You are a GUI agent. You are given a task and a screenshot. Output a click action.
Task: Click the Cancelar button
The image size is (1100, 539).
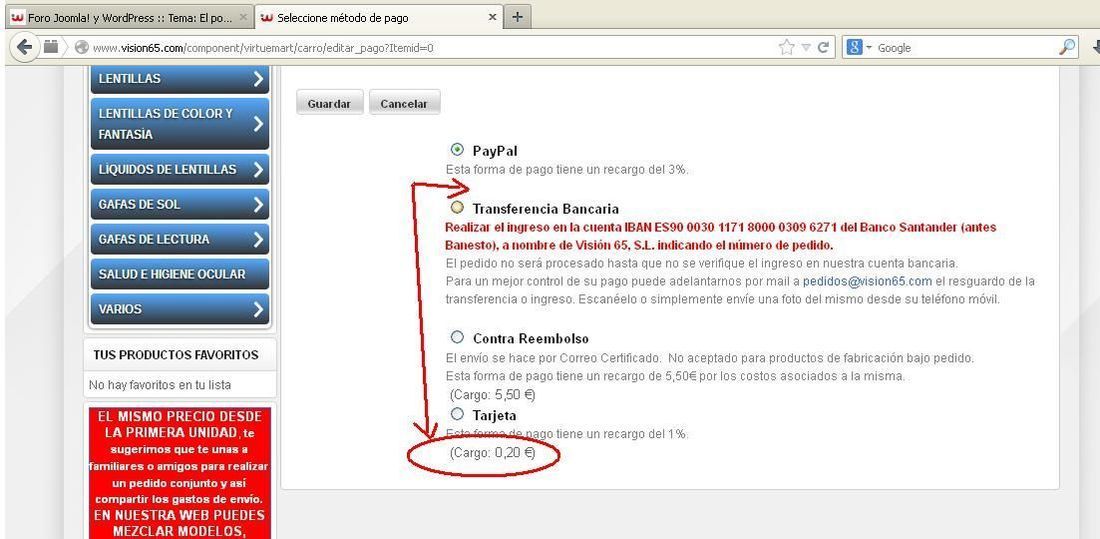pyautogui.click(x=404, y=102)
